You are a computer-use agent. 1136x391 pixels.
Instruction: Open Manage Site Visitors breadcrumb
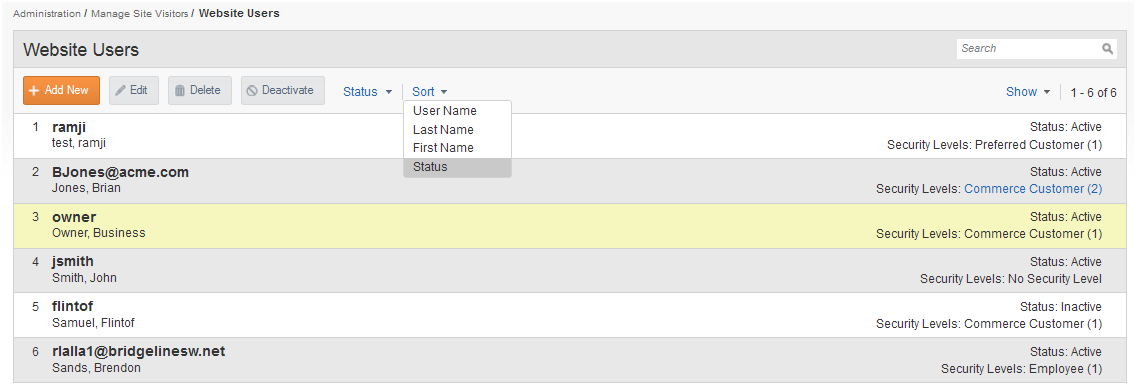tap(140, 14)
